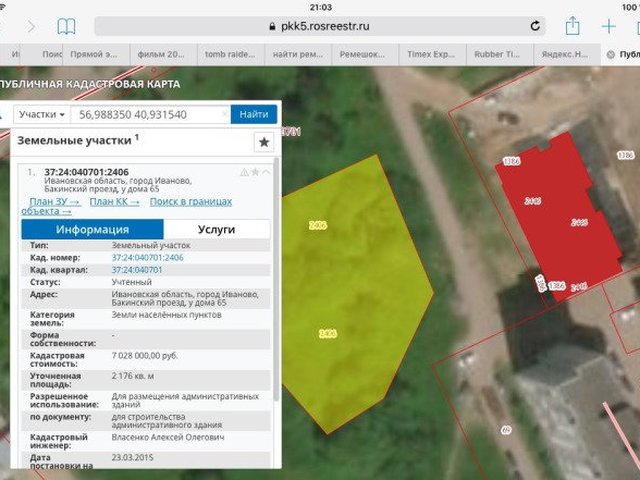Click the date value 23.03.2015
The width and height of the screenshot is (640, 480).
(133, 457)
